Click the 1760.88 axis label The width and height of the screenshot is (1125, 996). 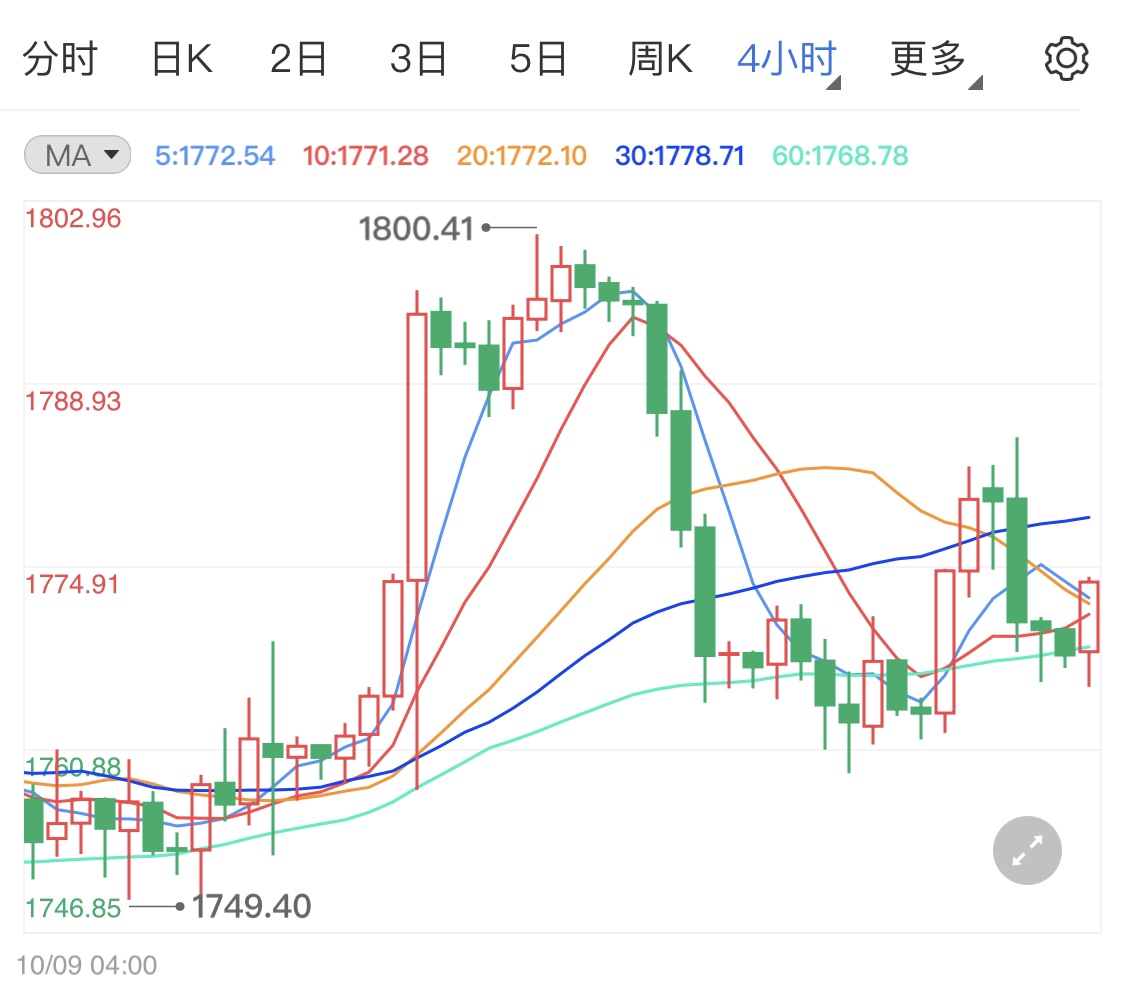point(73,767)
